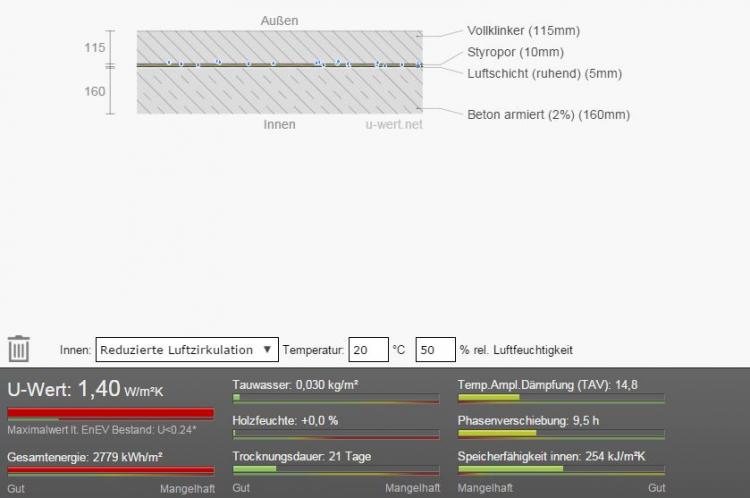Click the Trocknungsdauer indicator bar

click(335, 469)
